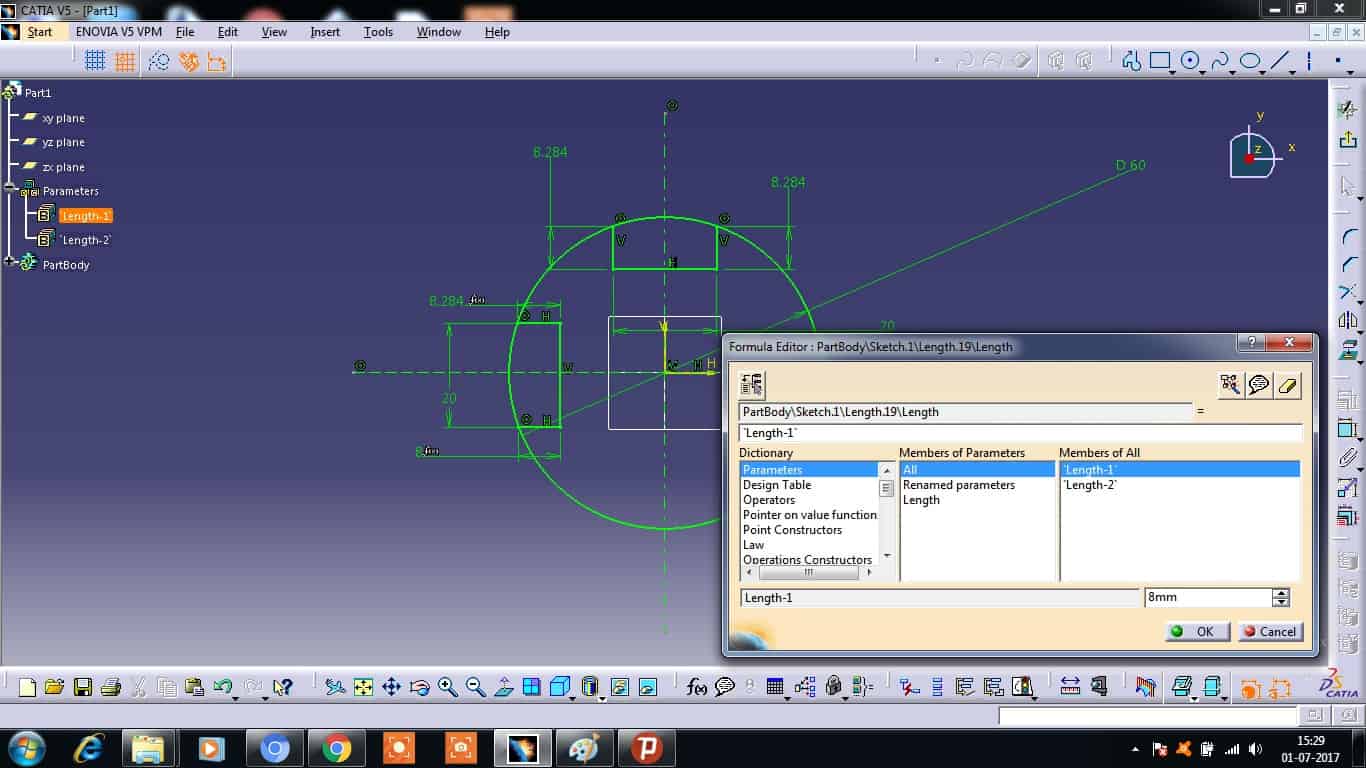Open the Window menu

tap(439, 32)
